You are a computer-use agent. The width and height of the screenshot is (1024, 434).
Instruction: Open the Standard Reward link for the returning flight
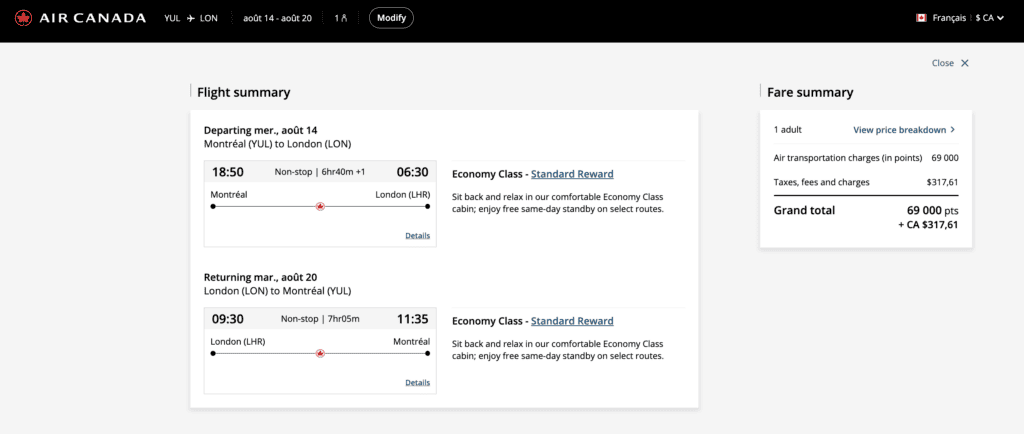(572, 321)
